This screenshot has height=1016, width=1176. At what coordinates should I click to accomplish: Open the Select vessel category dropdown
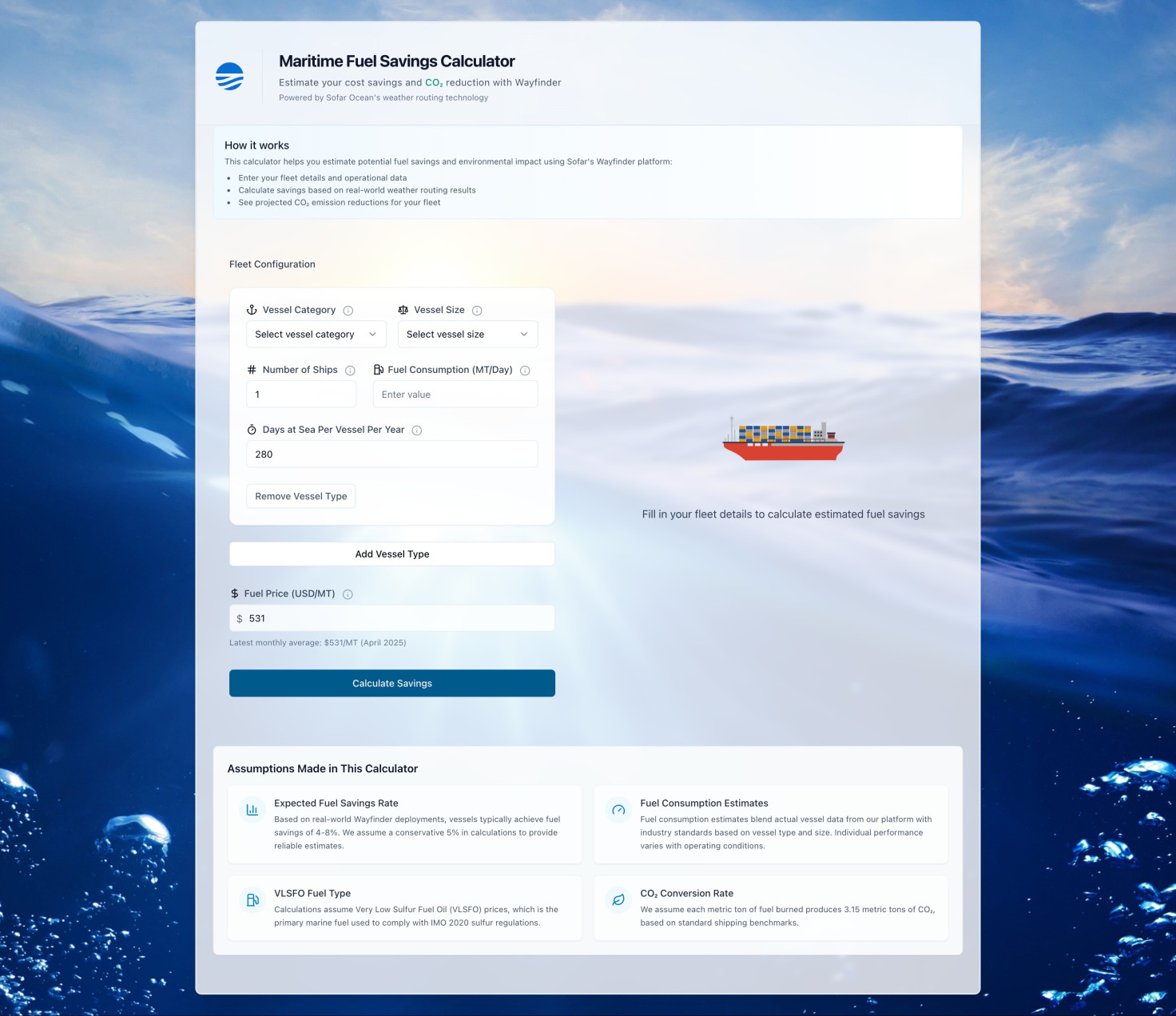(x=316, y=335)
